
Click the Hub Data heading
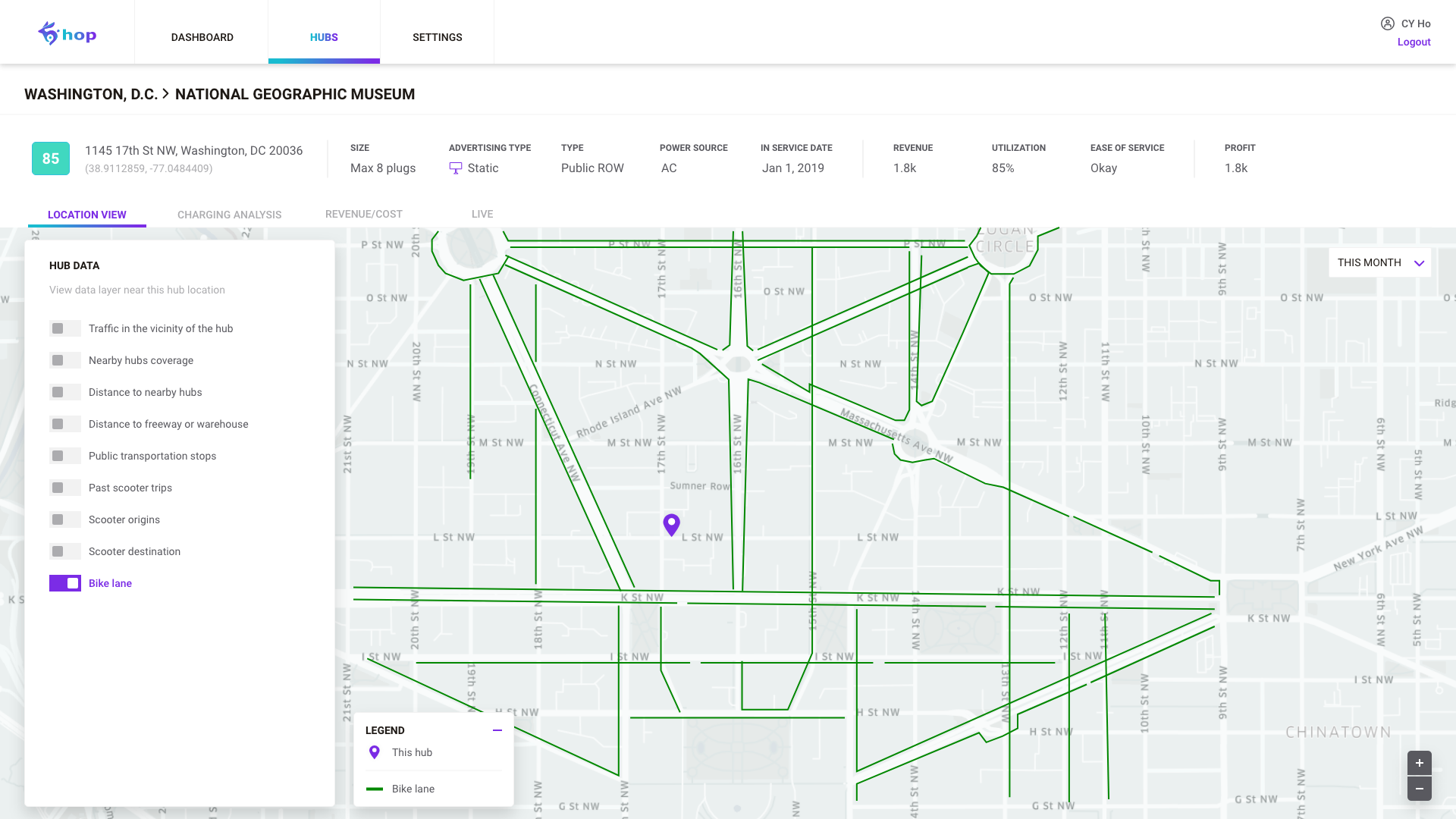tap(74, 265)
